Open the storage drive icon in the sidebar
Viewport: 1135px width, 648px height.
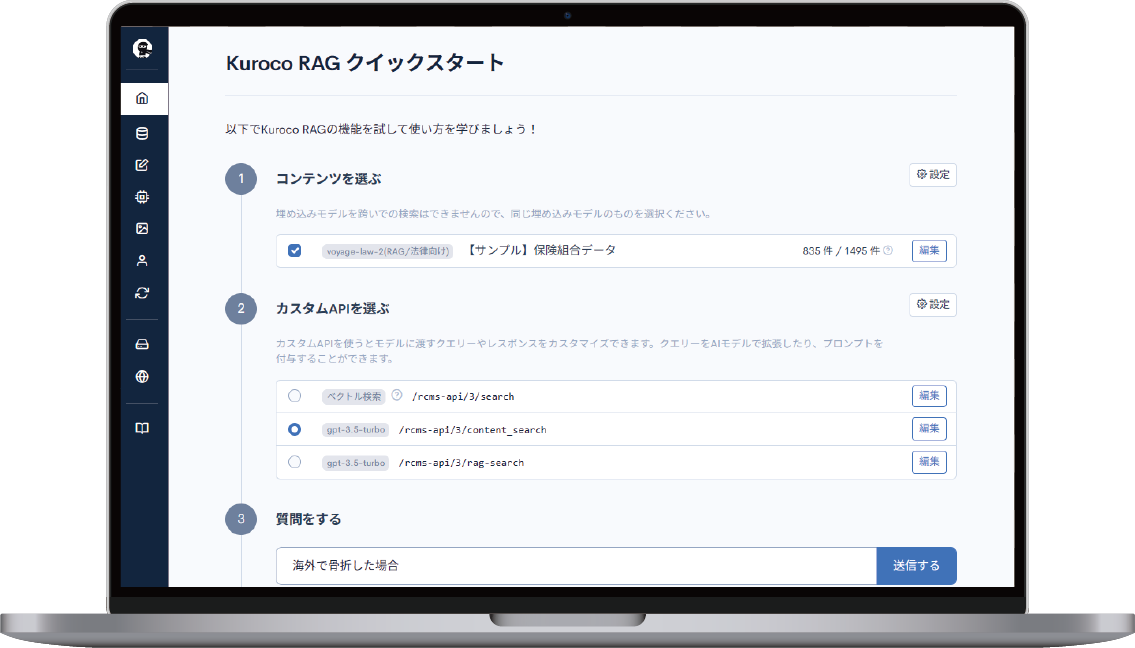pos(143,345)
